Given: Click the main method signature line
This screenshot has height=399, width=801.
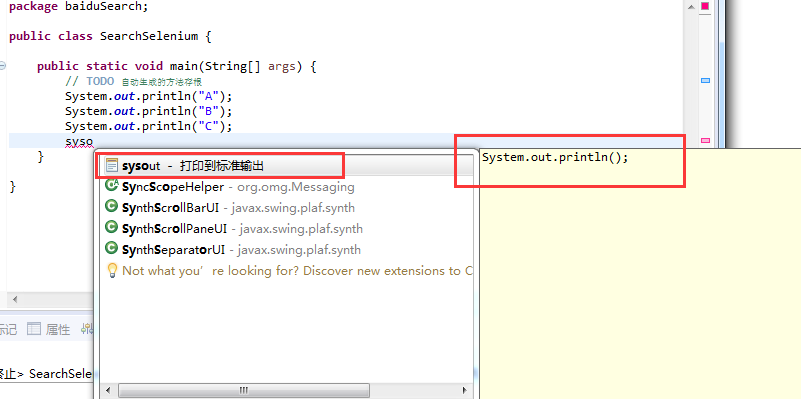Looking at the screenshot, I should 177,66.
